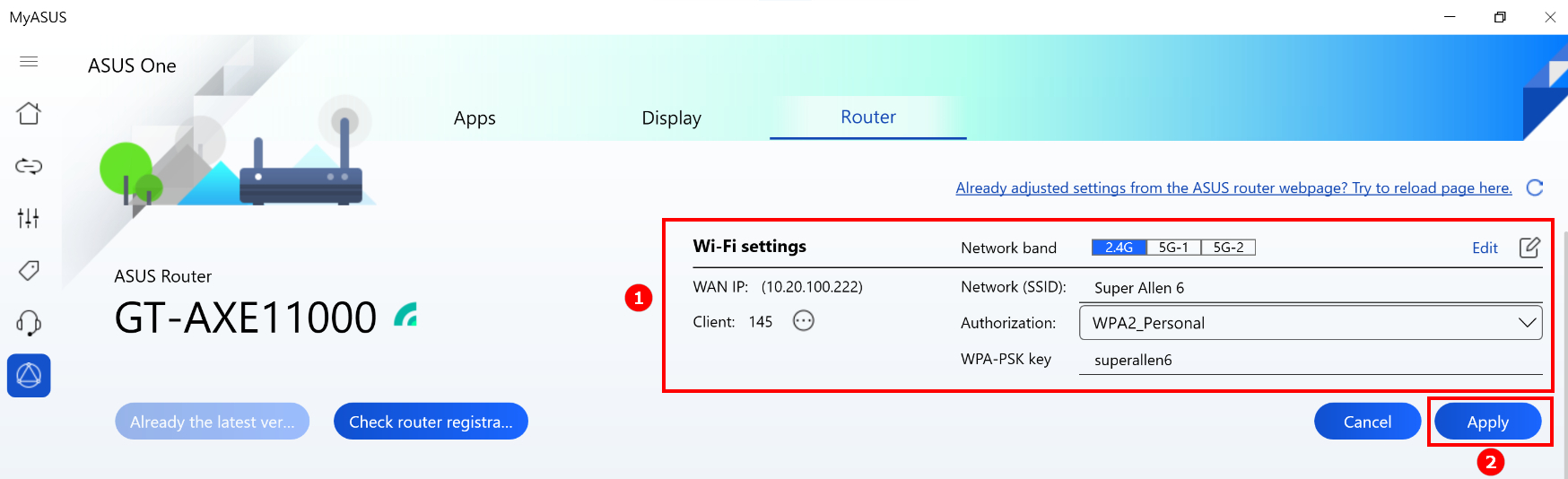Switch to the Display tab
The height and width of the screenshot is (479, 1568).
[672, 118]
